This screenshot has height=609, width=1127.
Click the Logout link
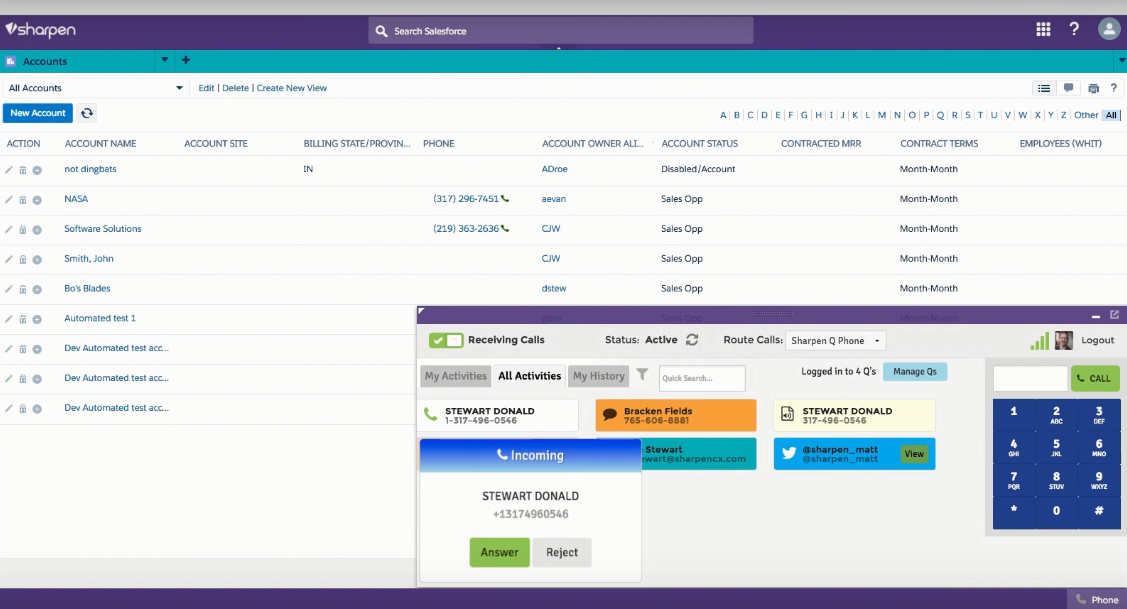click(x=1098, y=340)
